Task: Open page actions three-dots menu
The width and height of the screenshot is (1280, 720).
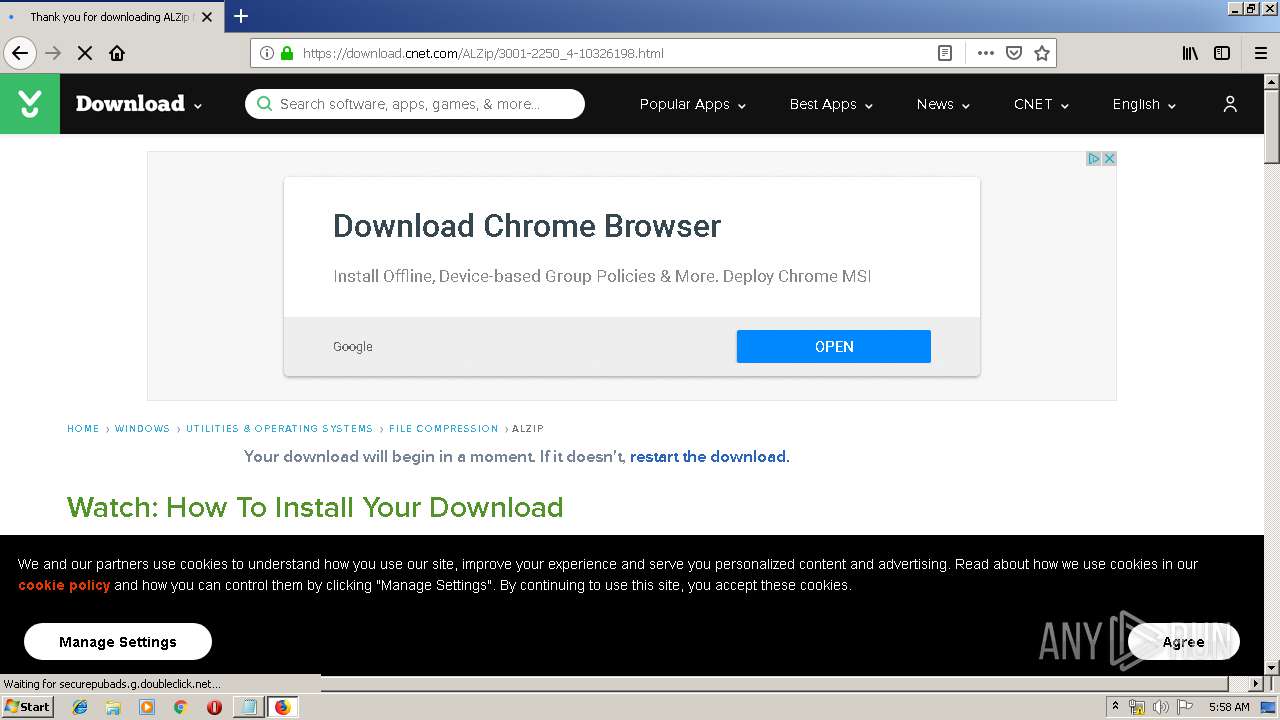Action: (986, 53)
